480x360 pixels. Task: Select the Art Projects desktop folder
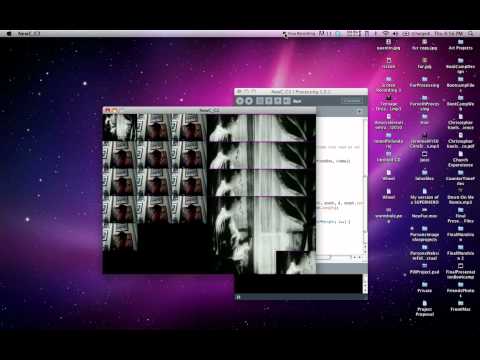460,45
